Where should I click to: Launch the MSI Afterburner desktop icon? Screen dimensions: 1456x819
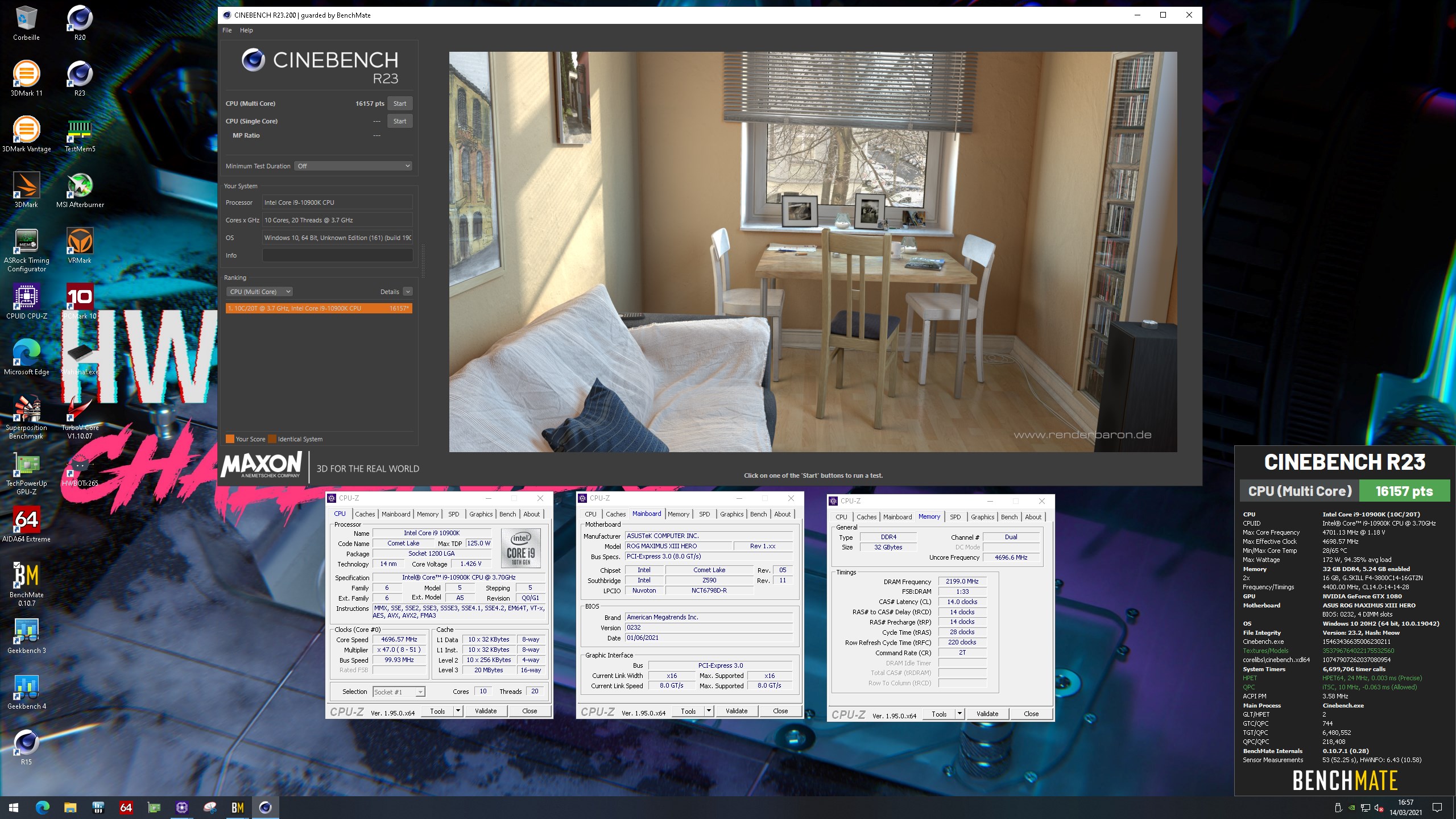coord(80,191)
